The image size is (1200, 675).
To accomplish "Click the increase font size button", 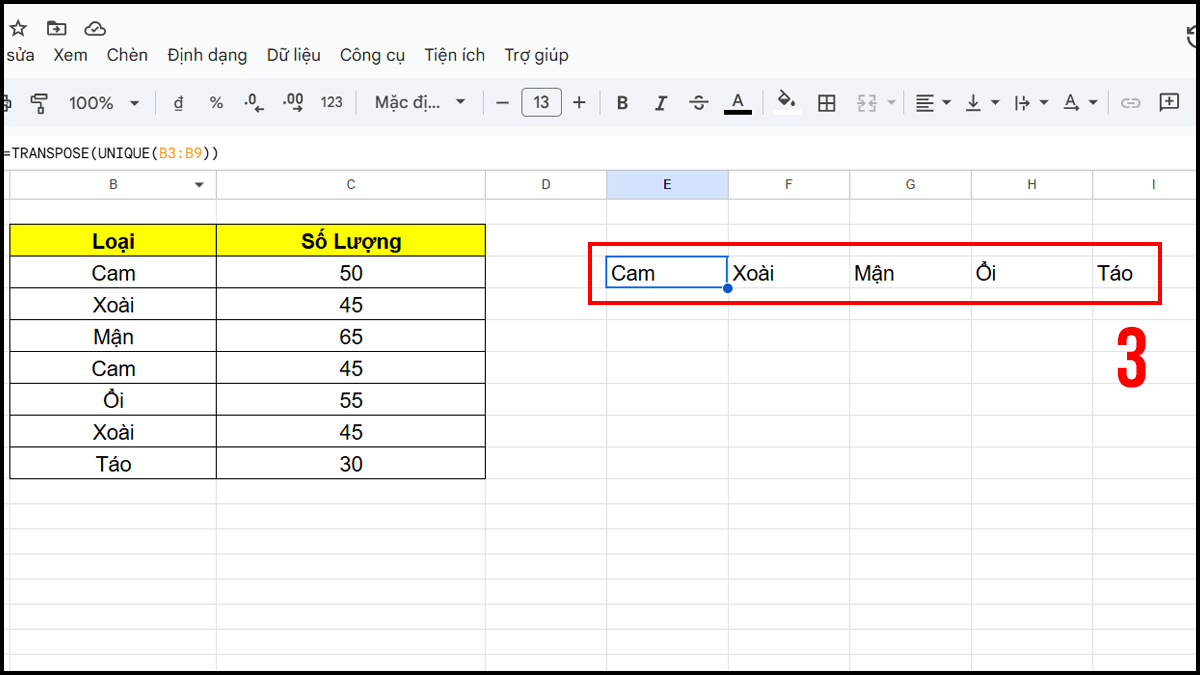I will (579, 102).
